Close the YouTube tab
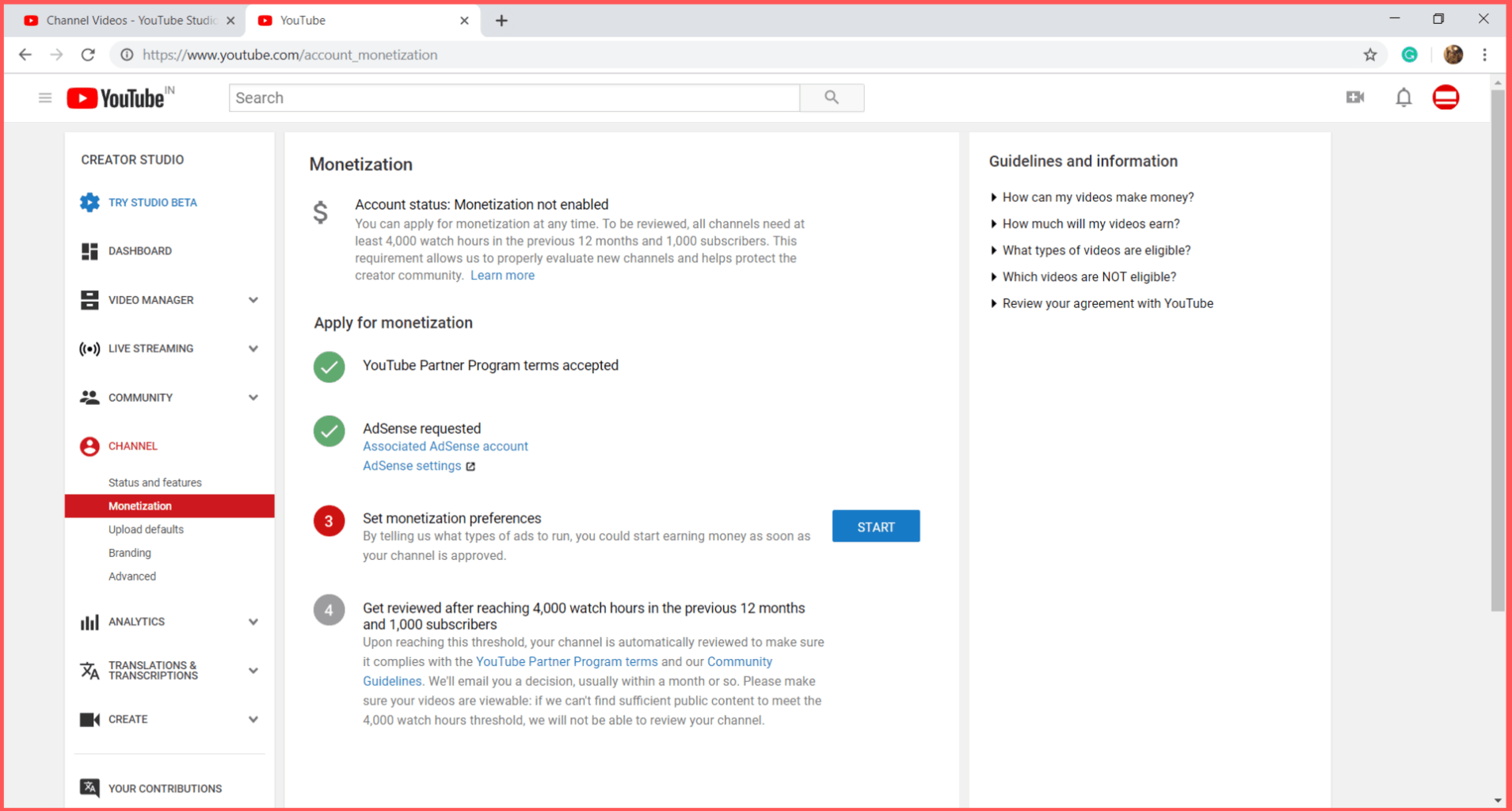The height and width of the screenshot is (811, 1512). (x=464, y=21)
